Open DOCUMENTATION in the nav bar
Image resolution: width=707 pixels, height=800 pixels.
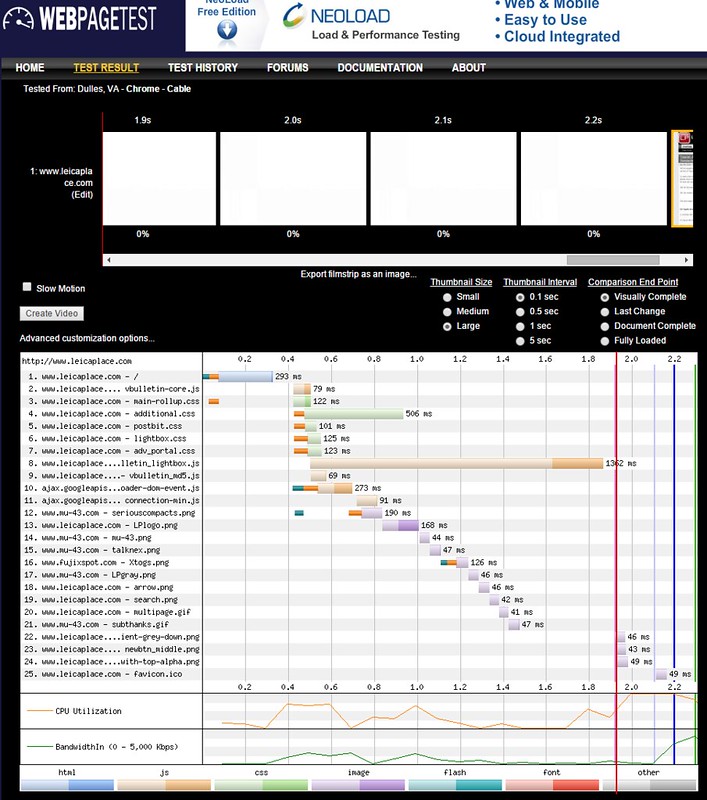point(380,67)
